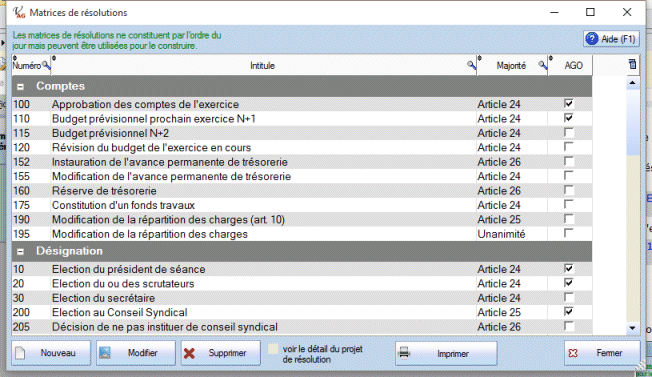Check AGO for Constitution d'un fonds travaux
The width and height of the screenshot is (652, 377).
[568, 205]
